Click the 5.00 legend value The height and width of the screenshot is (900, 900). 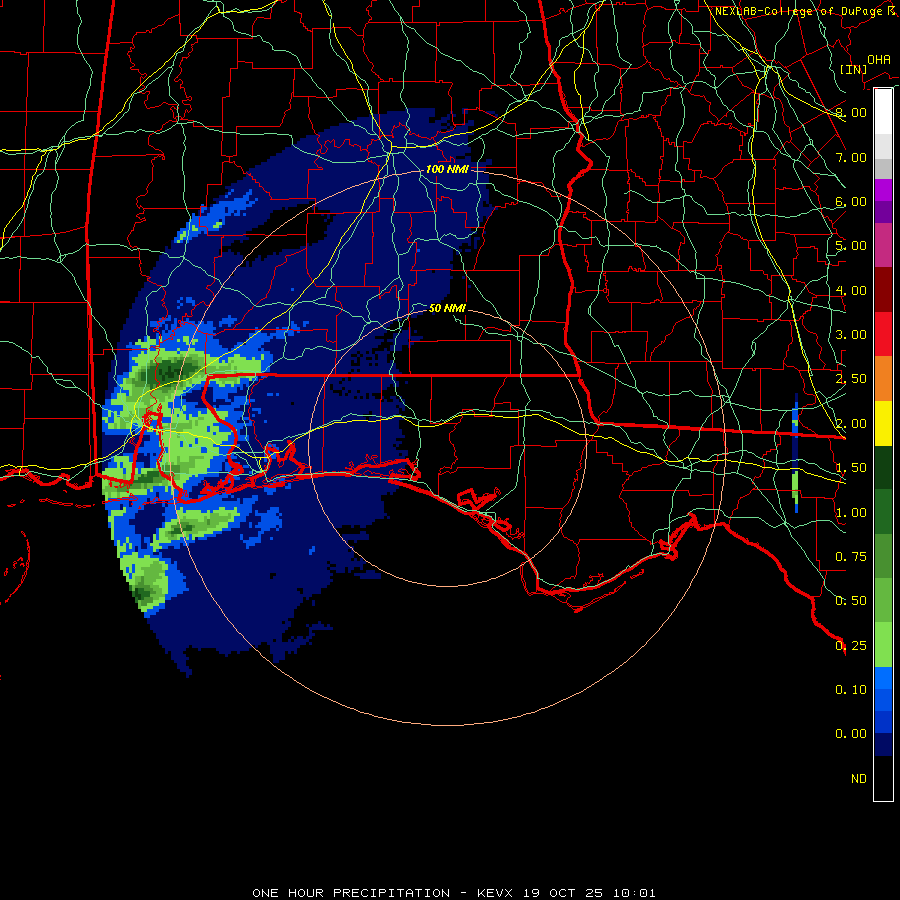(851, 246)
